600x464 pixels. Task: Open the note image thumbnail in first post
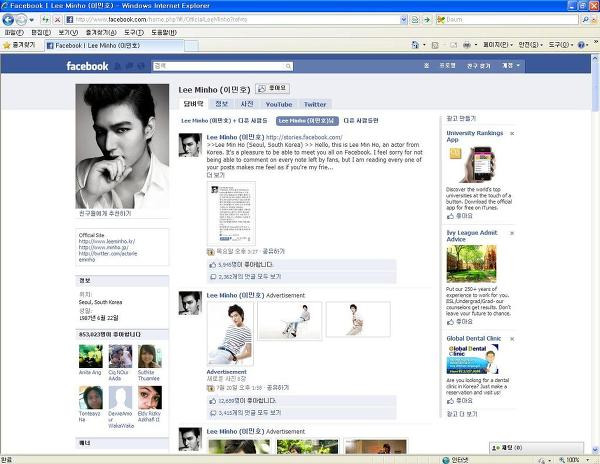(x=231, y=213)
